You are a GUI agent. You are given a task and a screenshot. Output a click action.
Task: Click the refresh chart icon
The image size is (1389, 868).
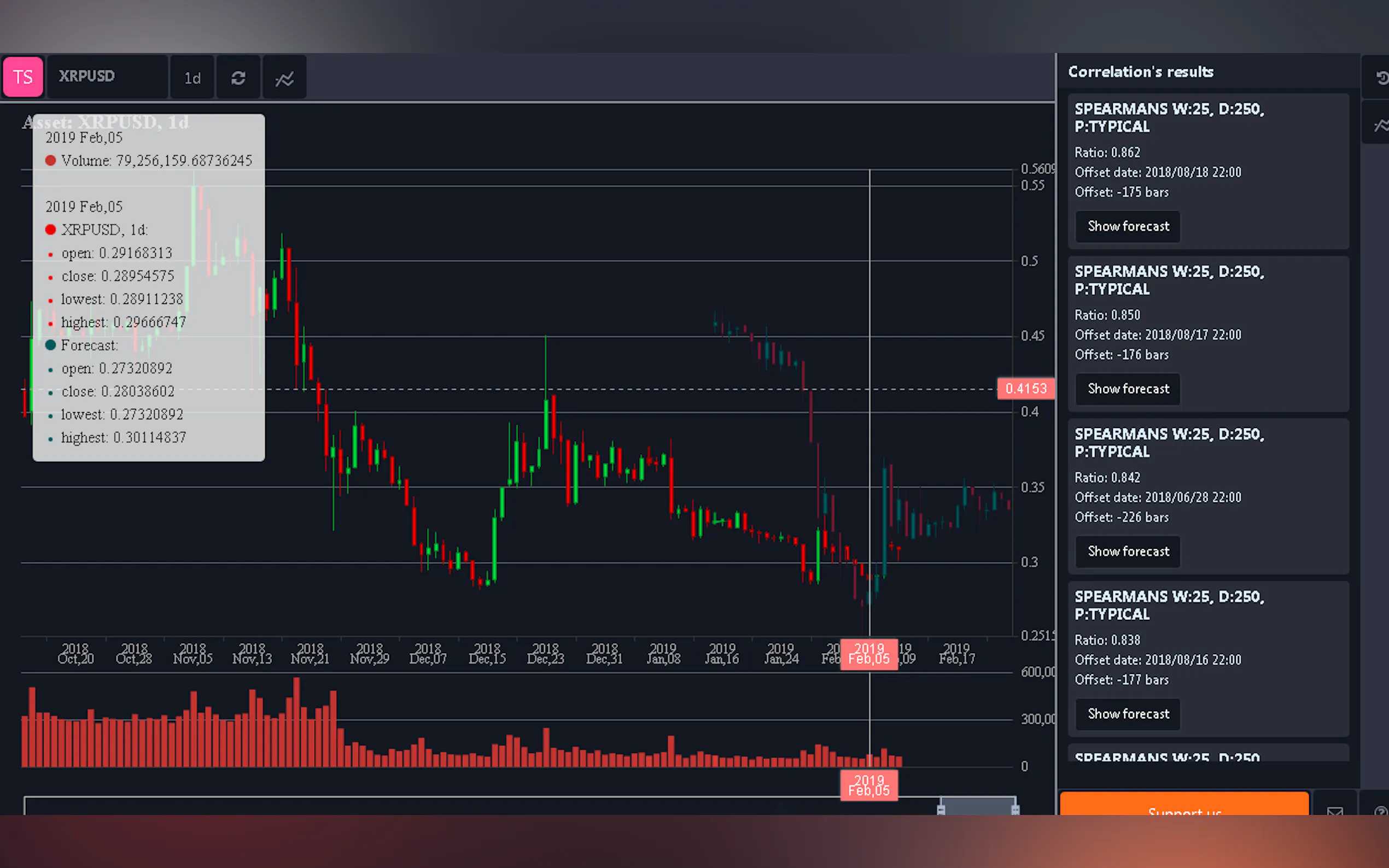coord(238,78)
